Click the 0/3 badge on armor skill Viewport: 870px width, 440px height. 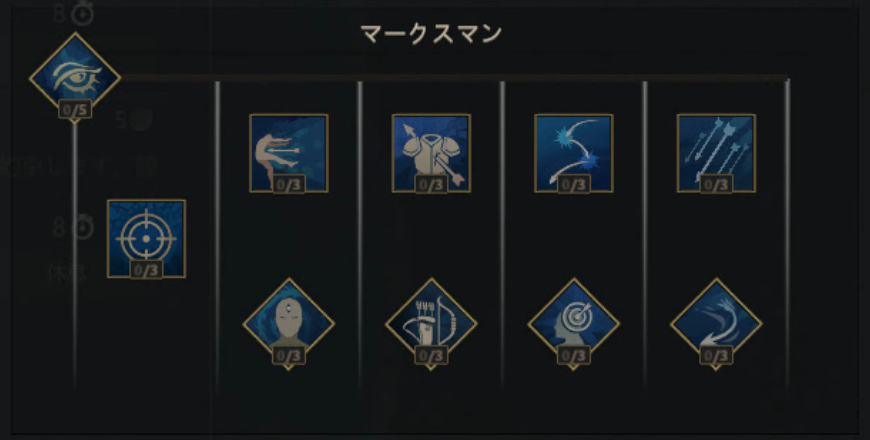click(431, 184)
